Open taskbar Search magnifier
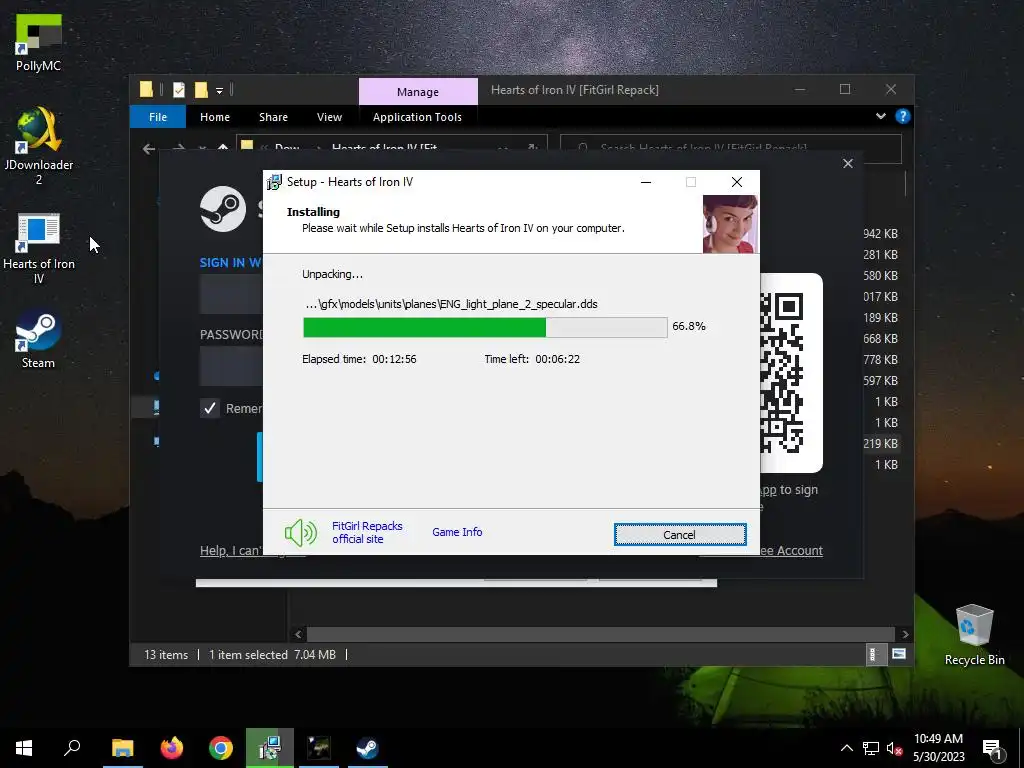This screenshot has height=768, width=1024. (x=72, y=748)
